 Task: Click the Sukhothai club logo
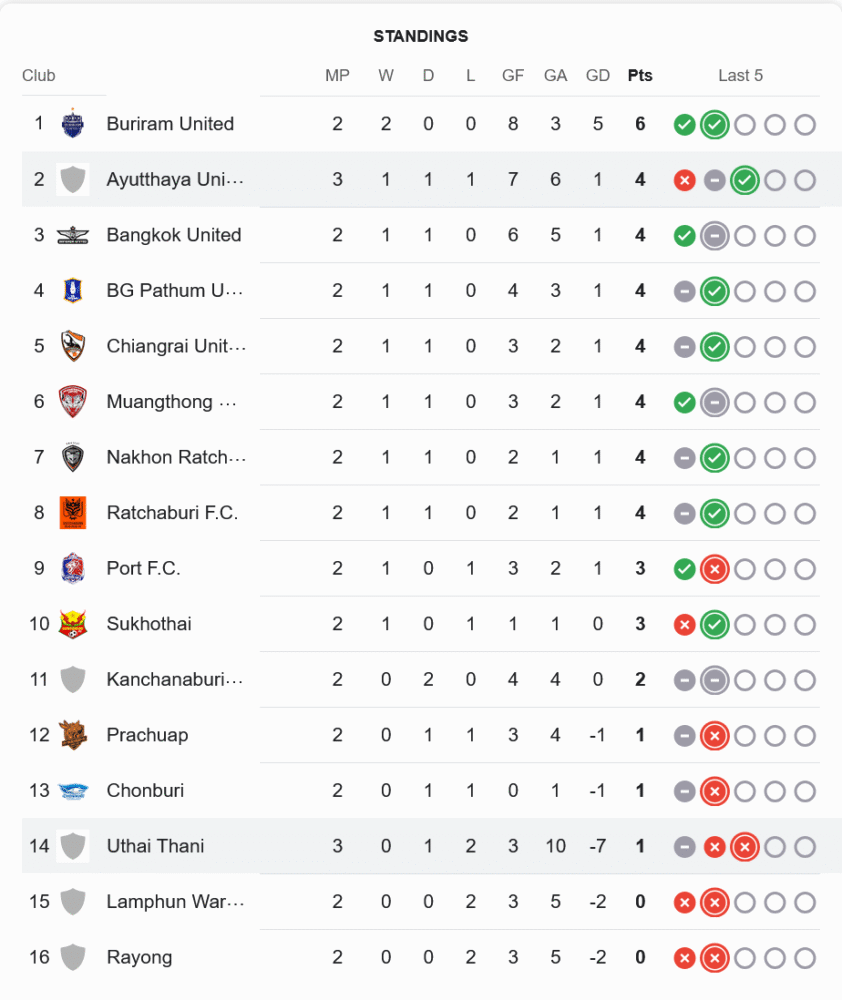pos(72,624)
